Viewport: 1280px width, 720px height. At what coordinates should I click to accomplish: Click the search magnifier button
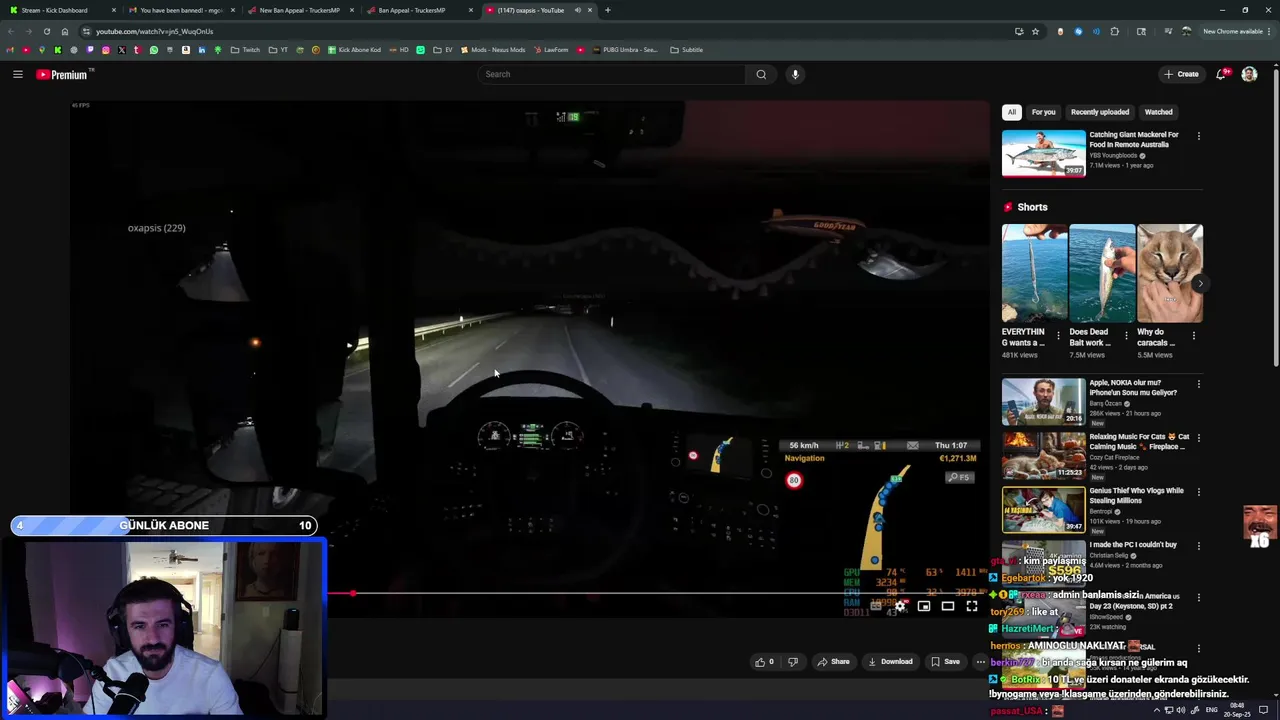[761, 74]
